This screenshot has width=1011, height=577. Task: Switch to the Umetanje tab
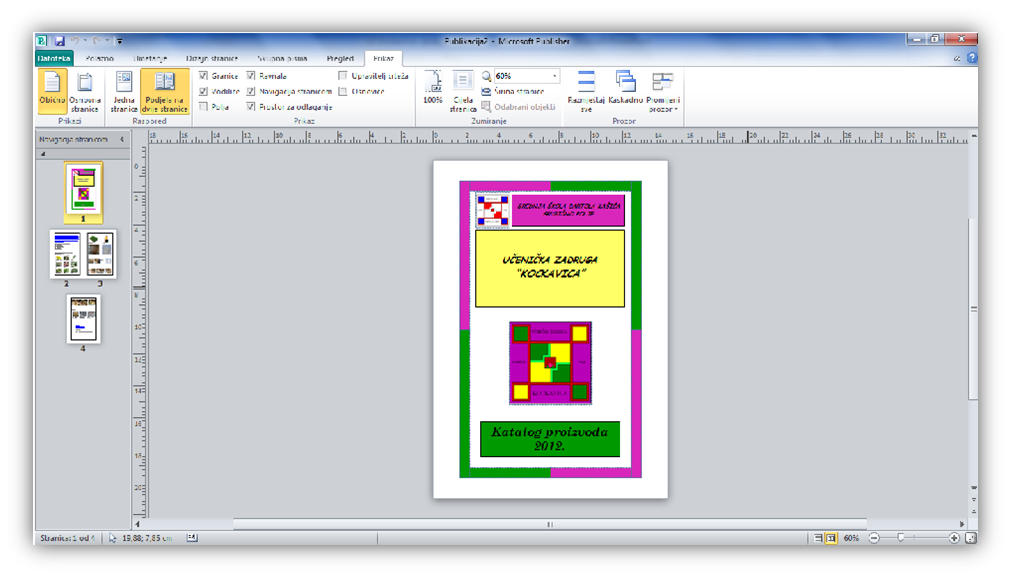(x=150, y=58)
